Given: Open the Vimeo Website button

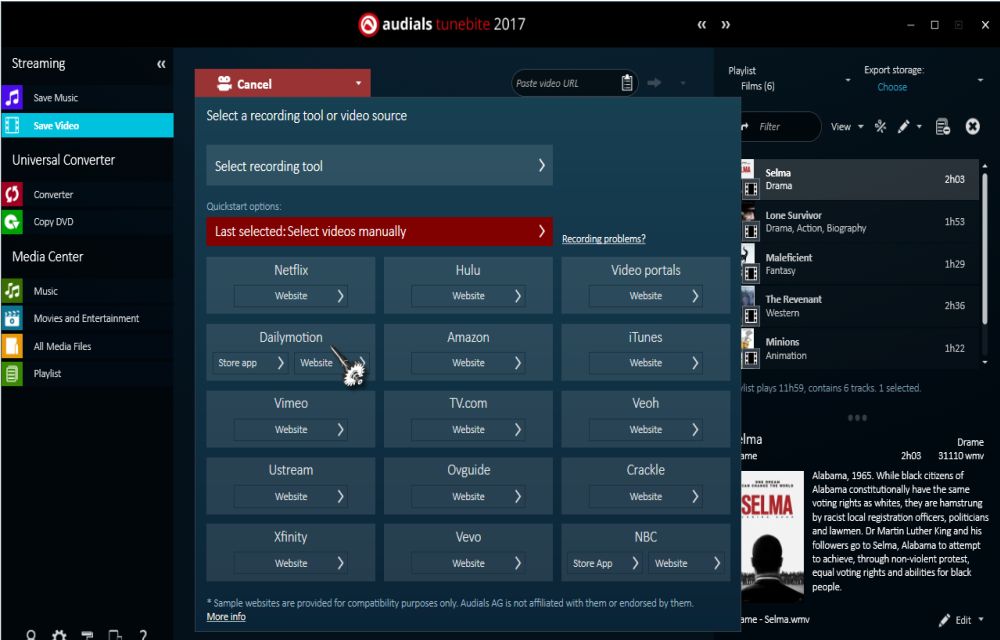Looking at the screenshot, I should click(291, 430).
